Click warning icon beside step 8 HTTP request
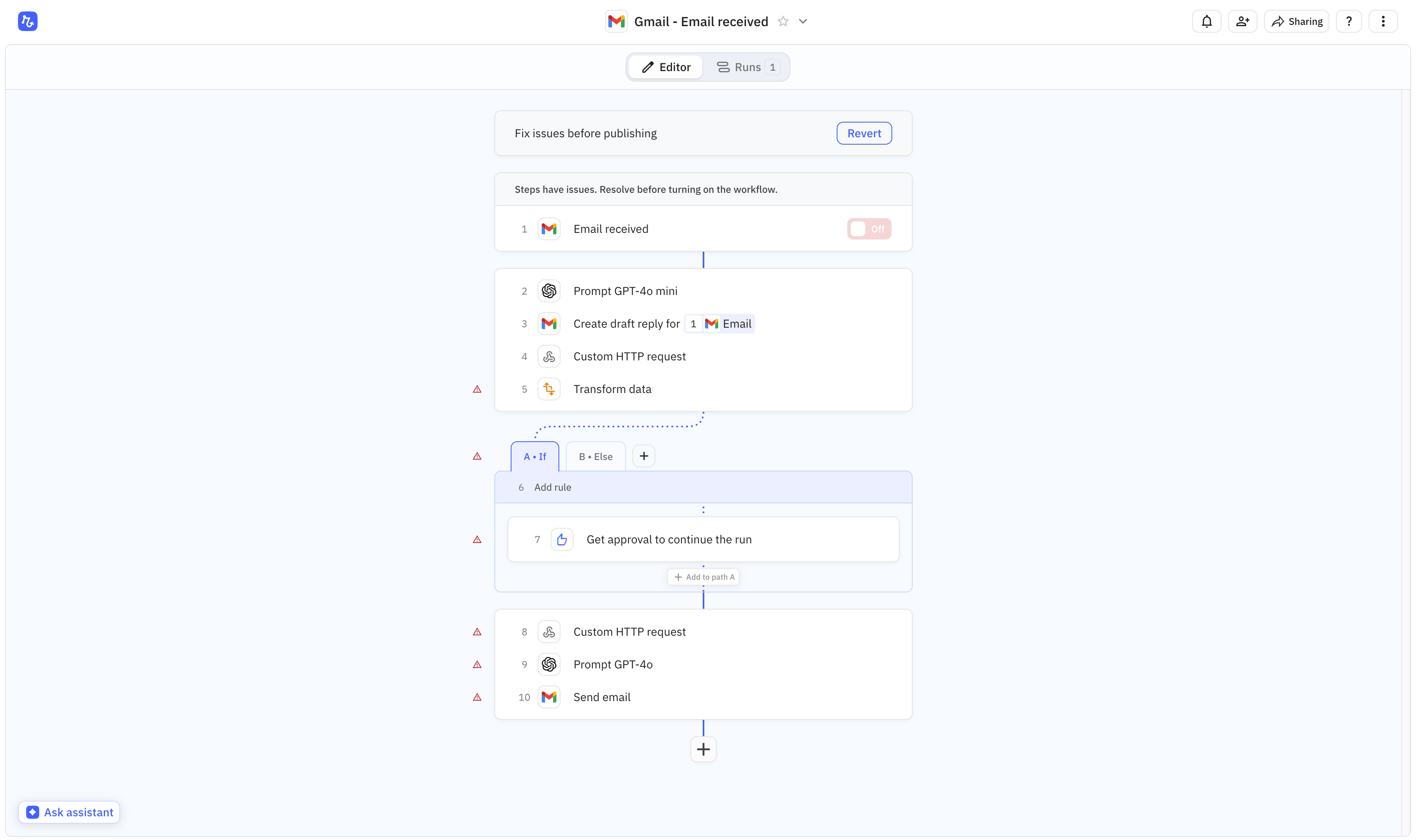1416x840 pixels. (477, 632)
